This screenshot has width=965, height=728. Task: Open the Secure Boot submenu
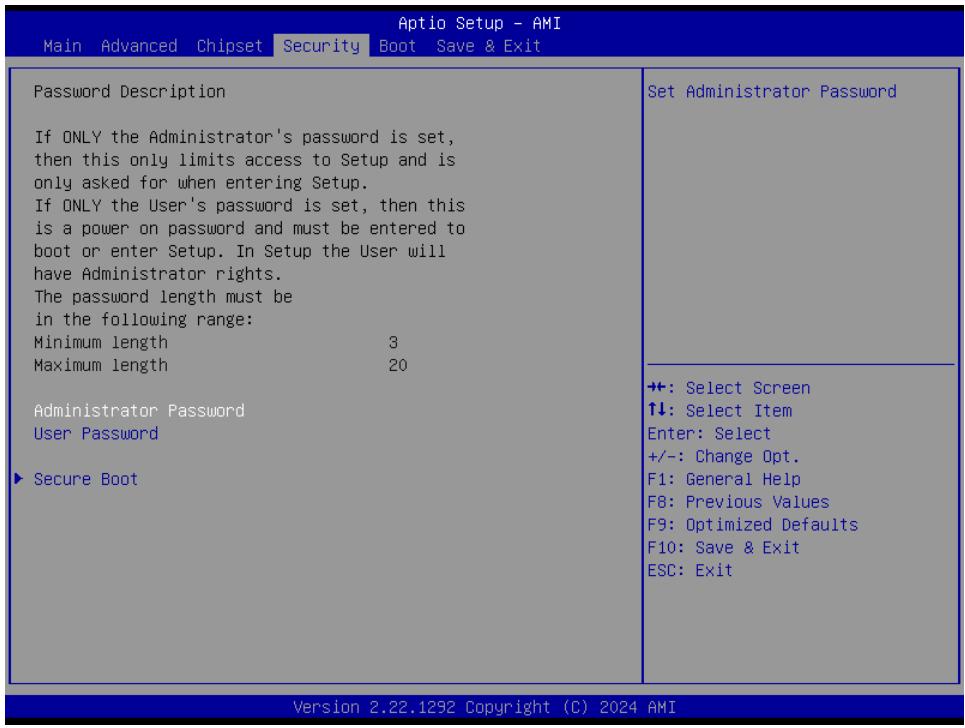[x=86, y=479]
